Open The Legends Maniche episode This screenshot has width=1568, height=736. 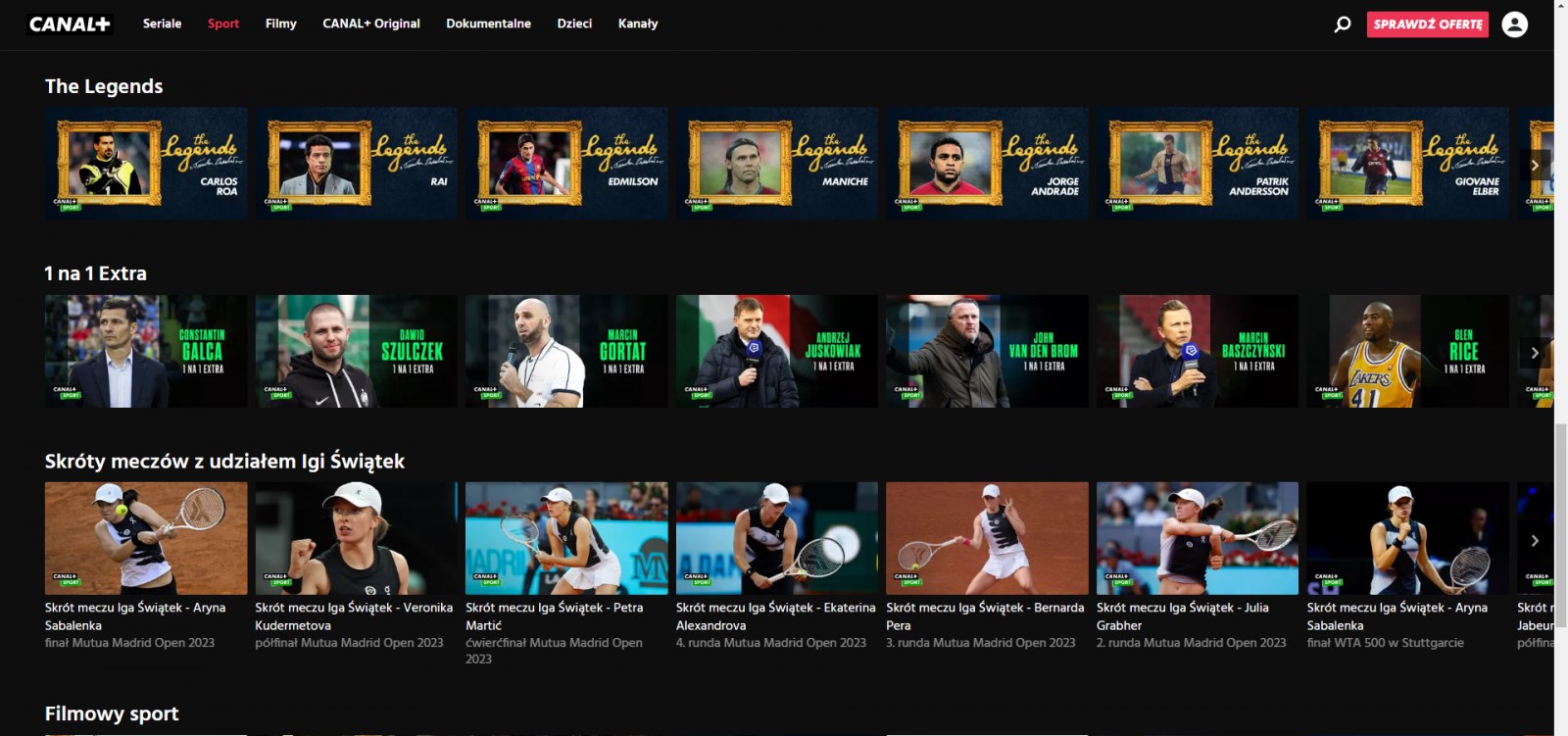point(777,164)
